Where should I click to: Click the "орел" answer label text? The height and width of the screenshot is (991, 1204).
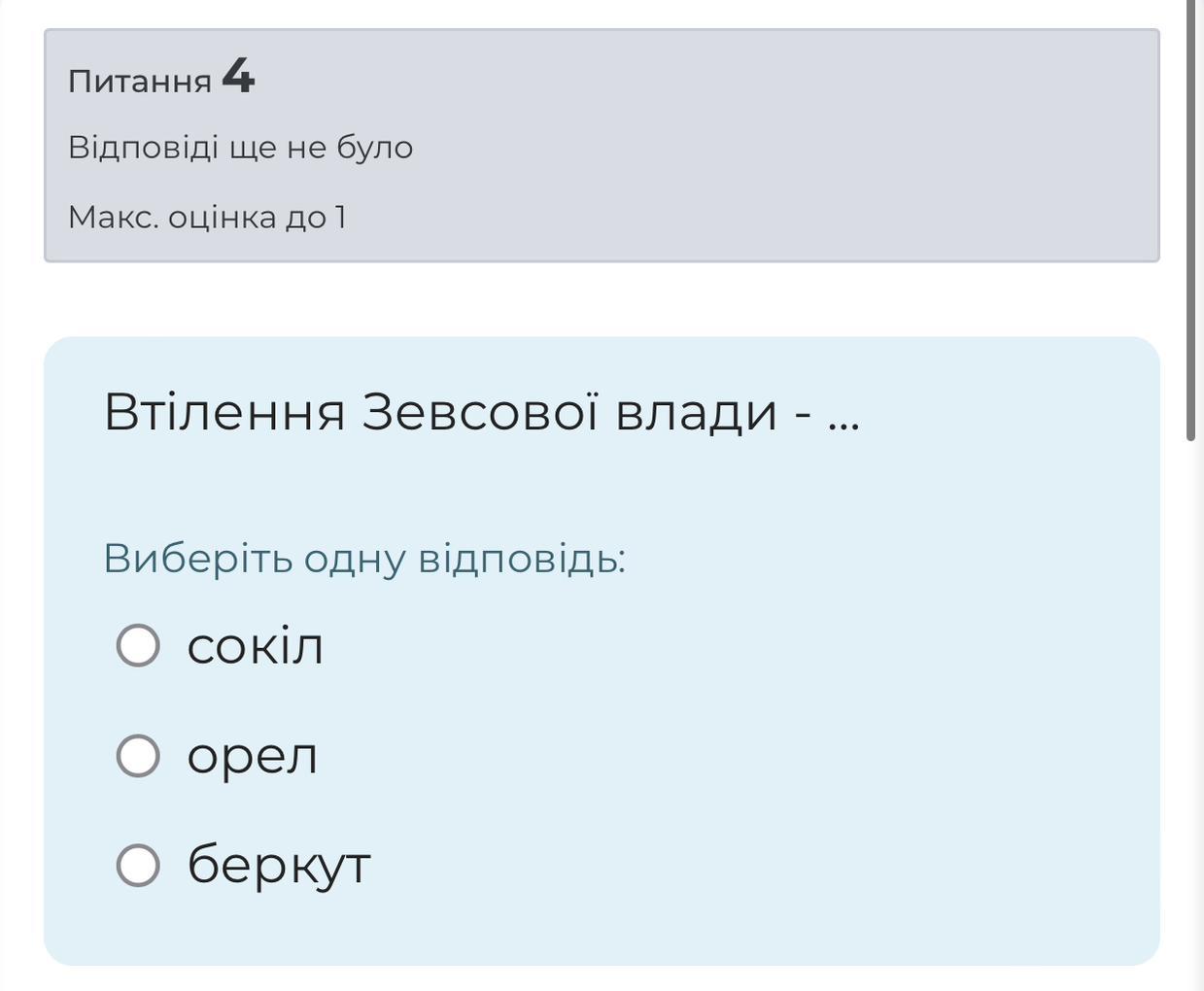click(252, 756)
